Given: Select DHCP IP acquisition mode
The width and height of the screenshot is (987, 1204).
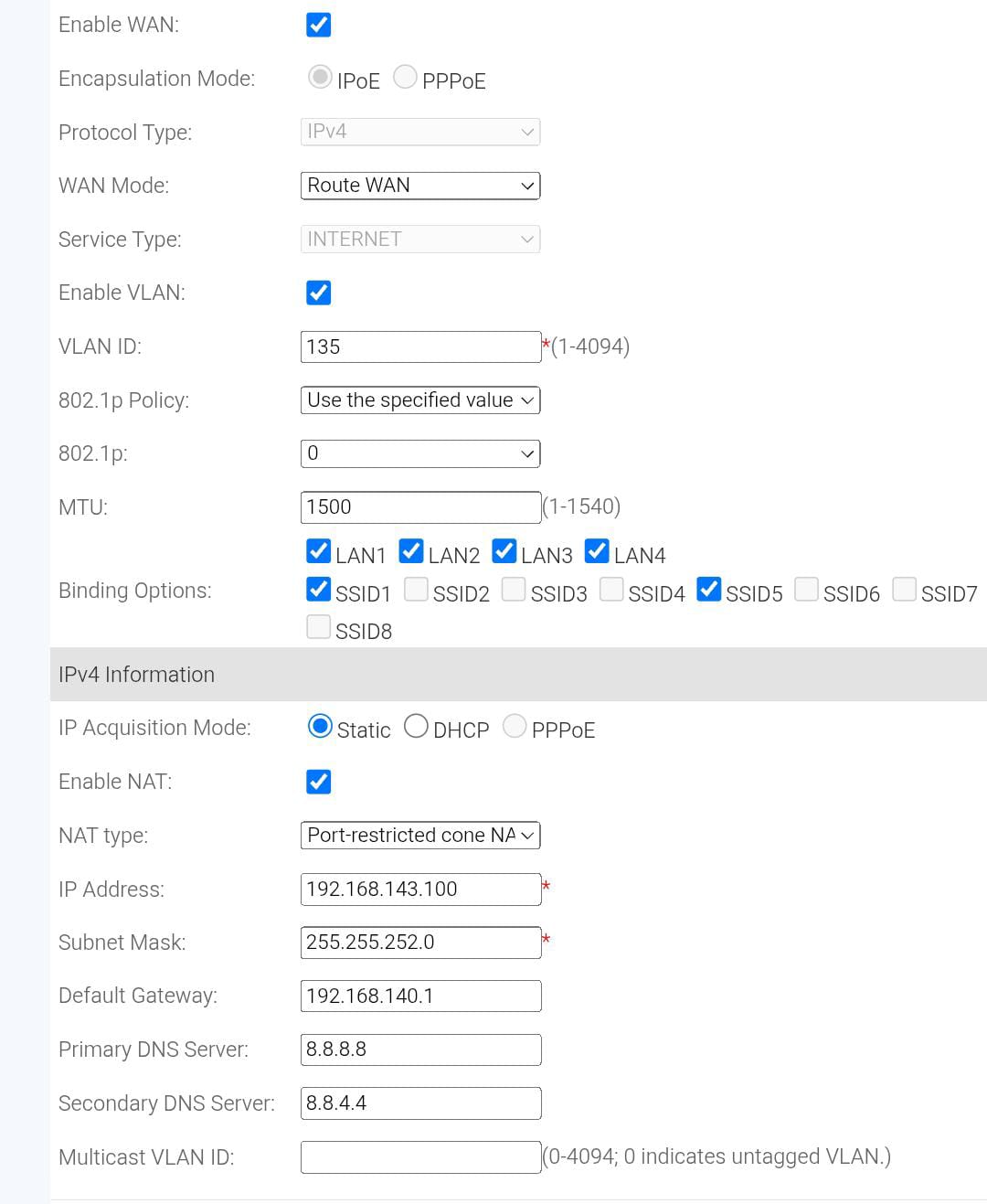Looking at the screenshot, I should tap(416, 726).
